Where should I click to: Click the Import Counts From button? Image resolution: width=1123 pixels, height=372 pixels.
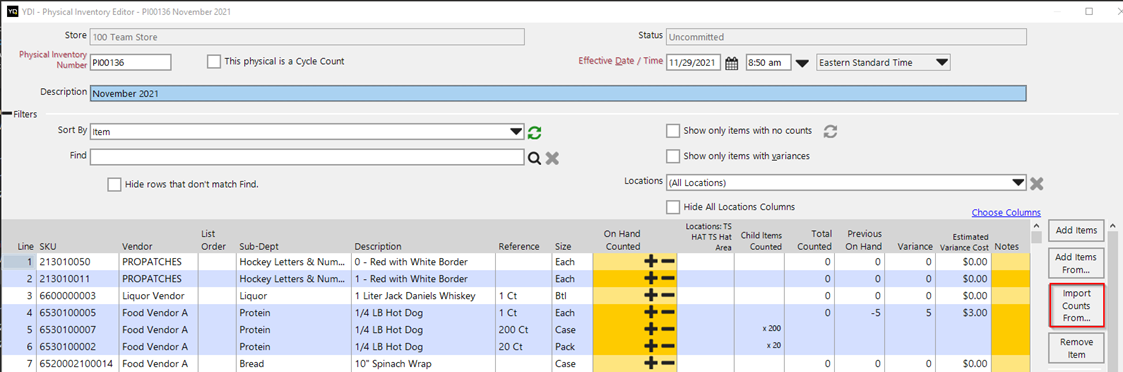point(1076,305)
